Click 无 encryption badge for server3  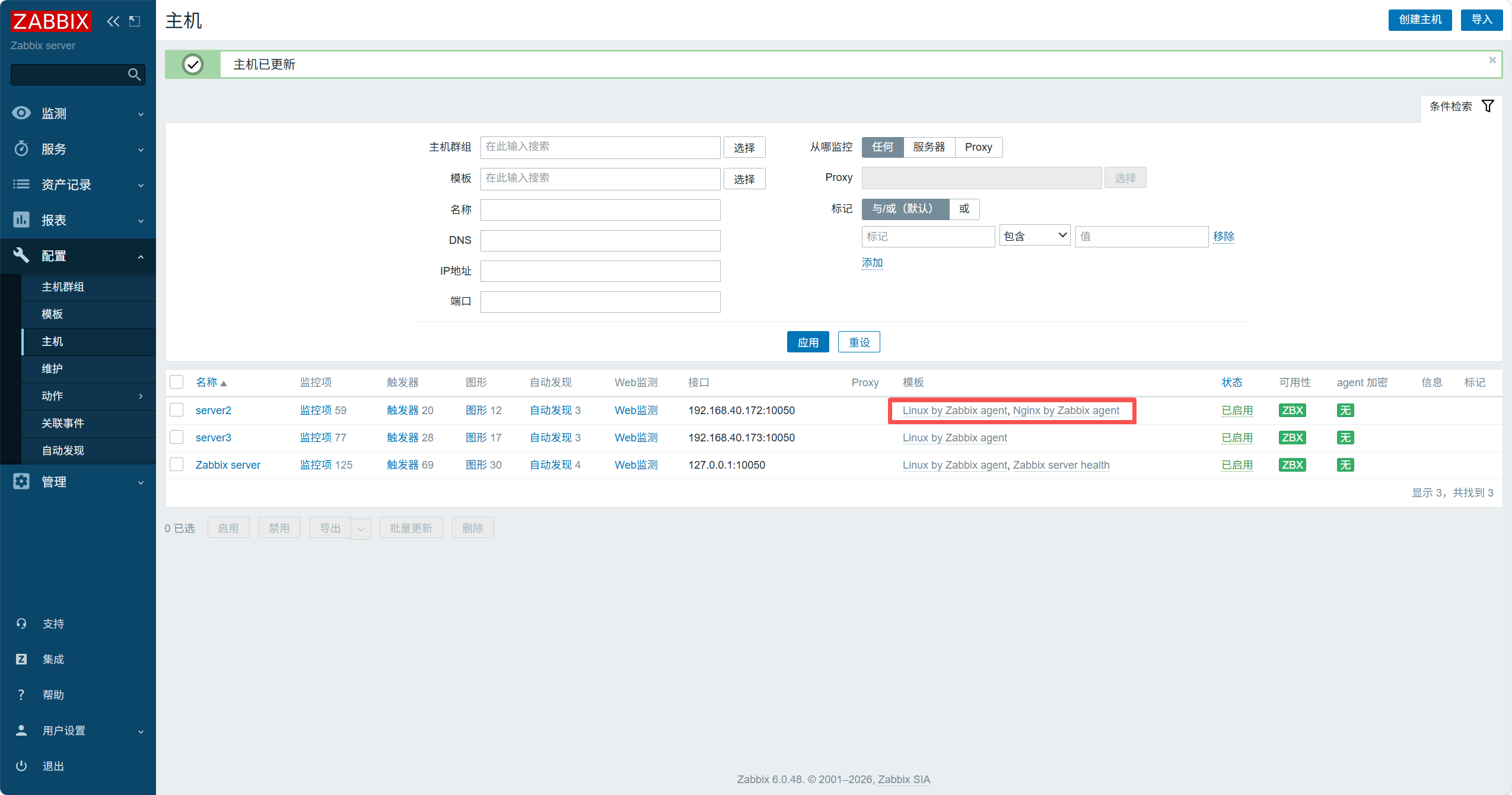(1345, 437)
